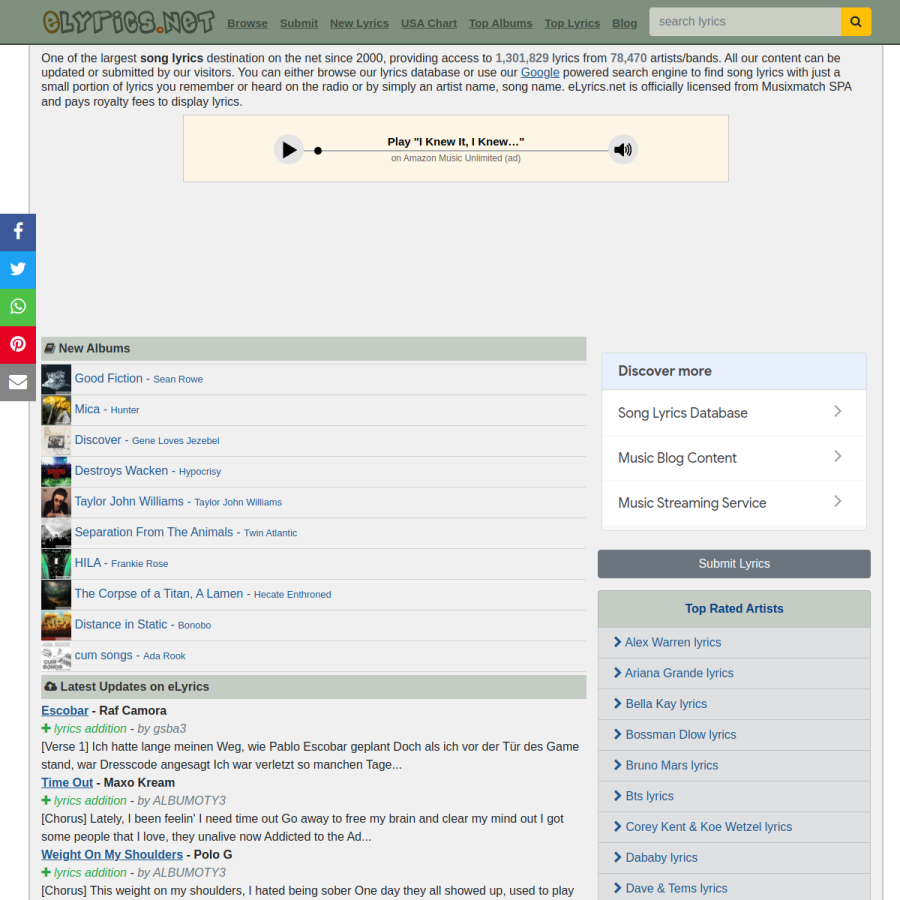Image resolution: width=900 pixels, height=900 pixels.
Task: Open Sean Rowe artist link
Action: [x=178, y=379]
